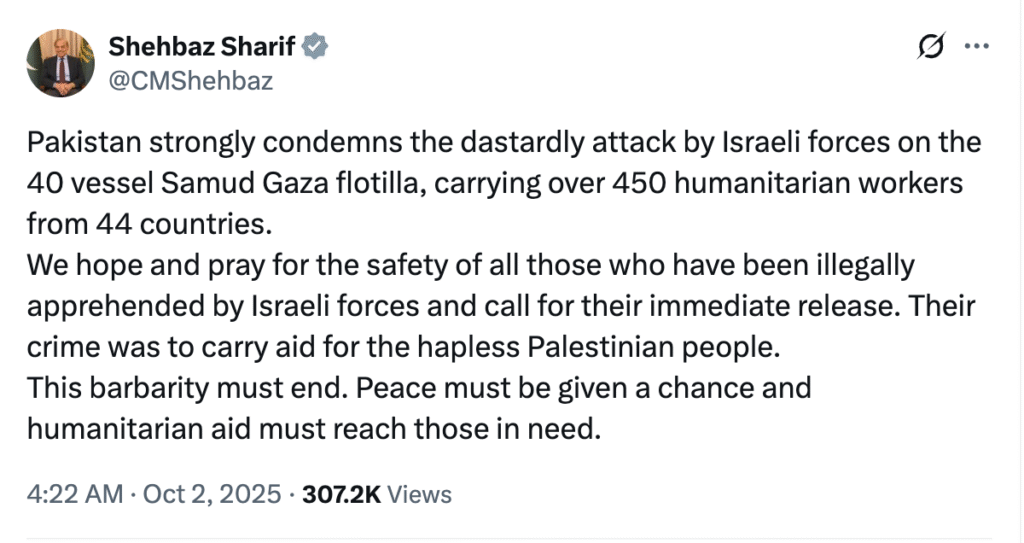The image size is (1024, 543).
Task: Click the Views label
Action: coord(419,494)
